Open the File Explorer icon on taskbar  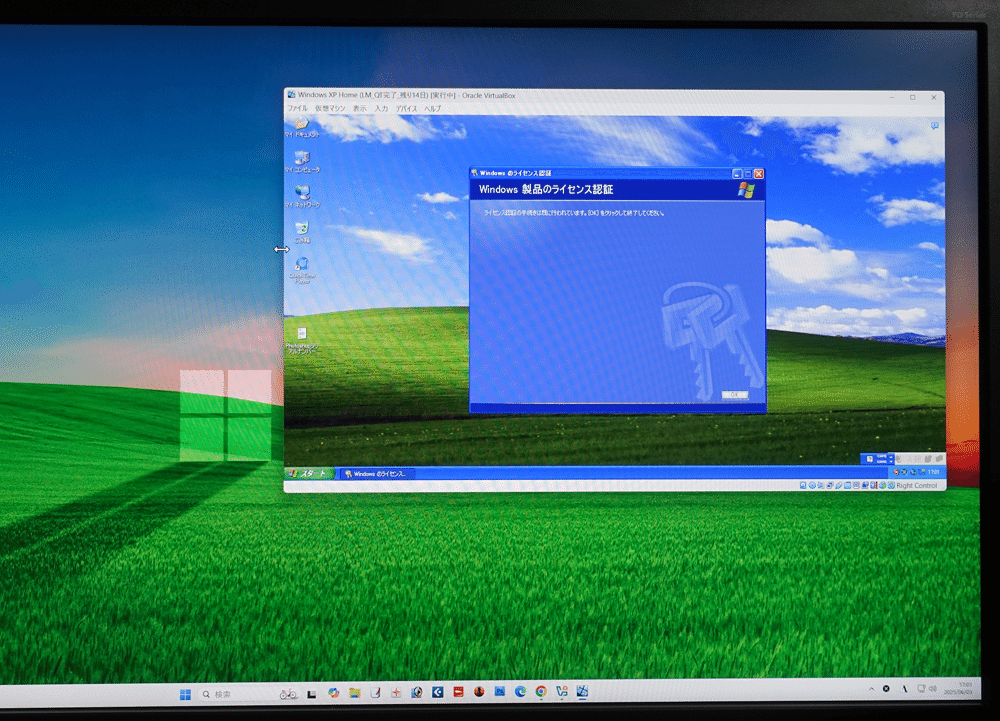[355, 693]
